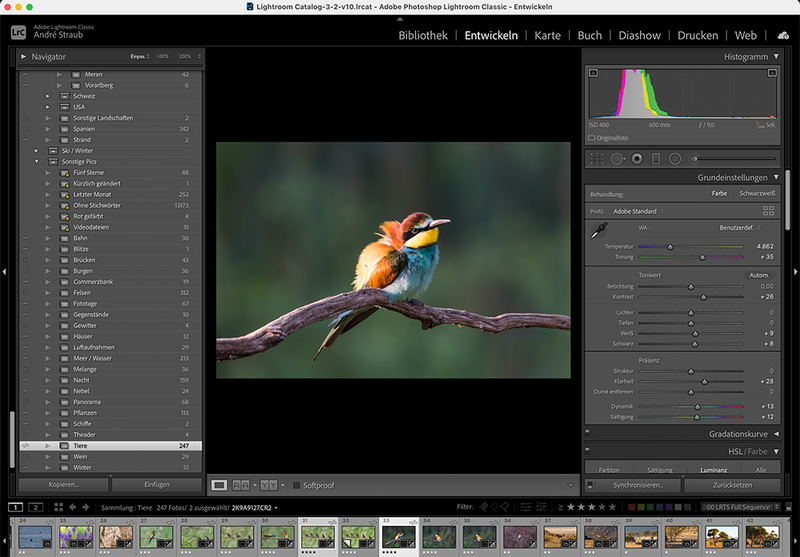Image resolution: width=800 pixels, height=557 pixels.
Task: Select the white balance eyedropper tool
Action: click(x=599, y=231)
